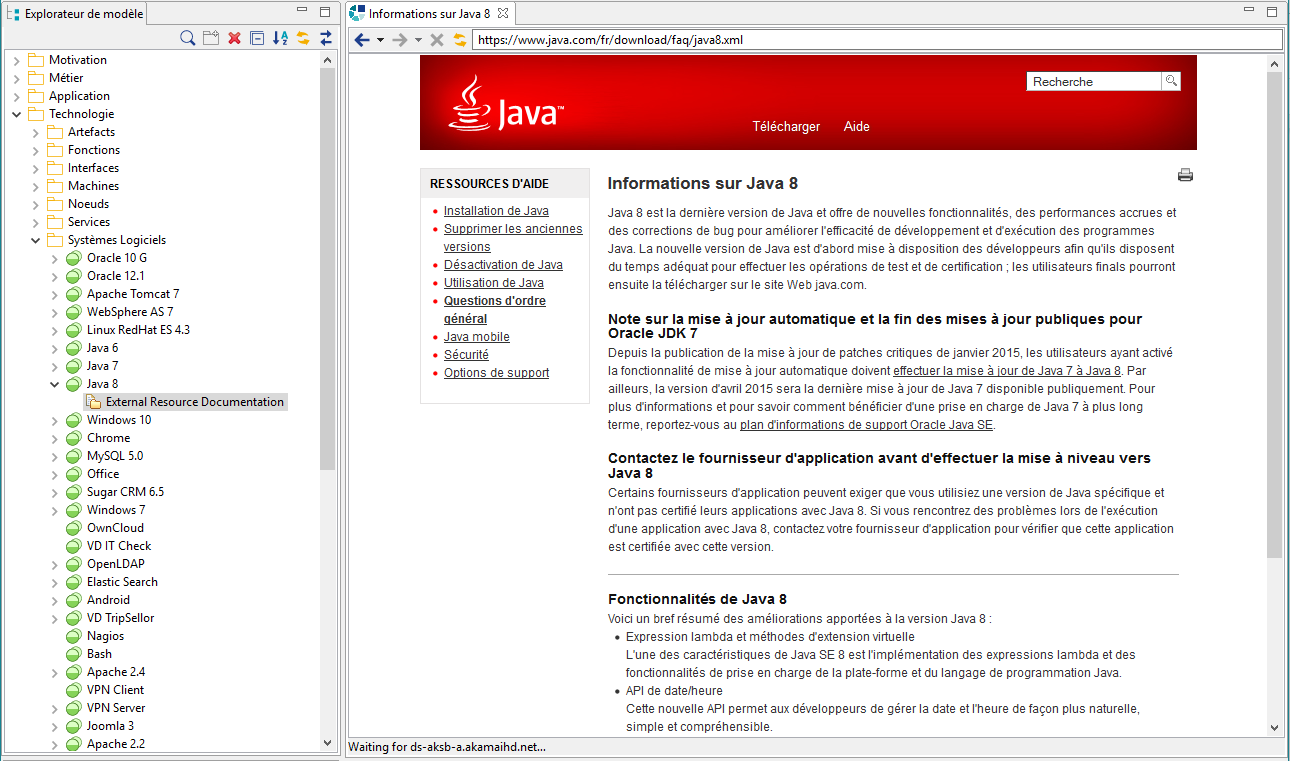Viewport: 1290px width, 761px height.
Task: Select the Joomla 3 tree item
Action: pos(110,726)
